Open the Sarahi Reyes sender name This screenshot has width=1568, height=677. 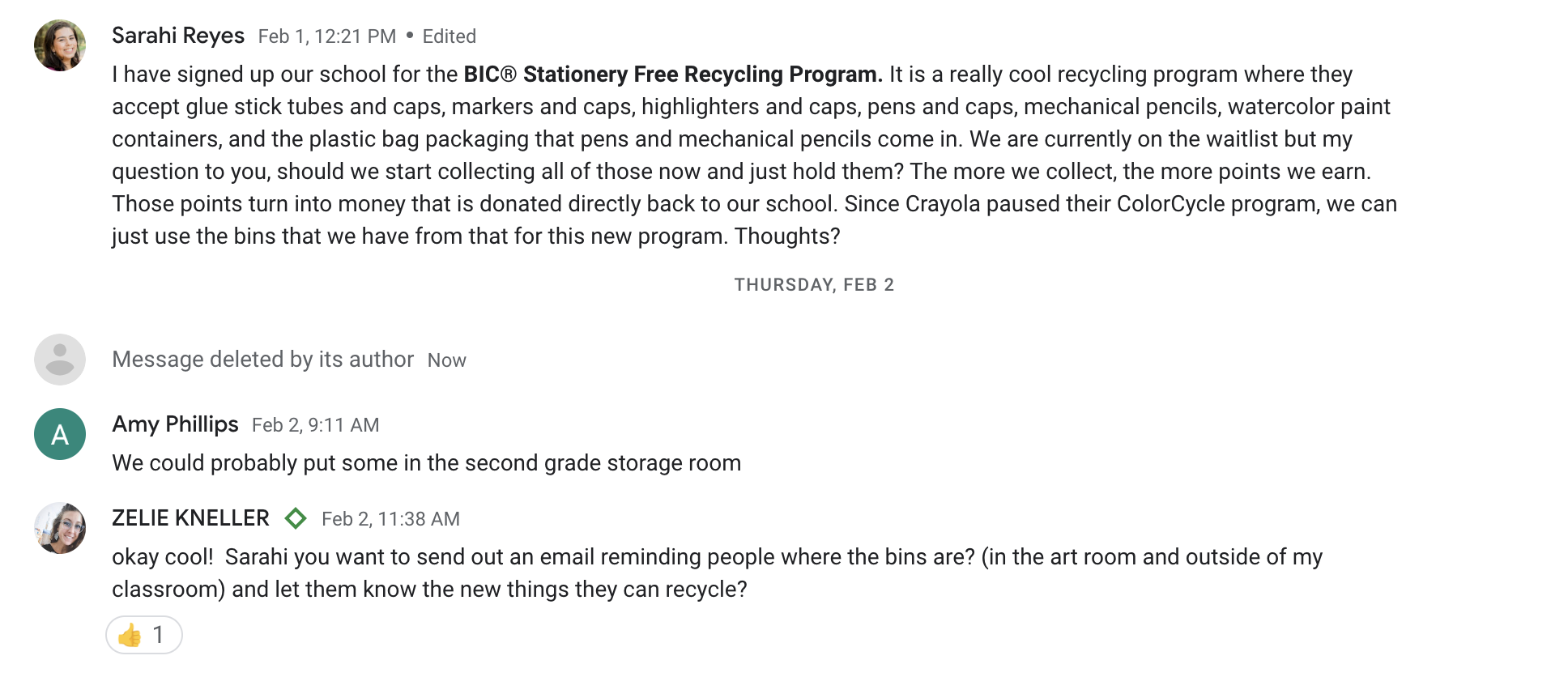click(x=178, y=36)
